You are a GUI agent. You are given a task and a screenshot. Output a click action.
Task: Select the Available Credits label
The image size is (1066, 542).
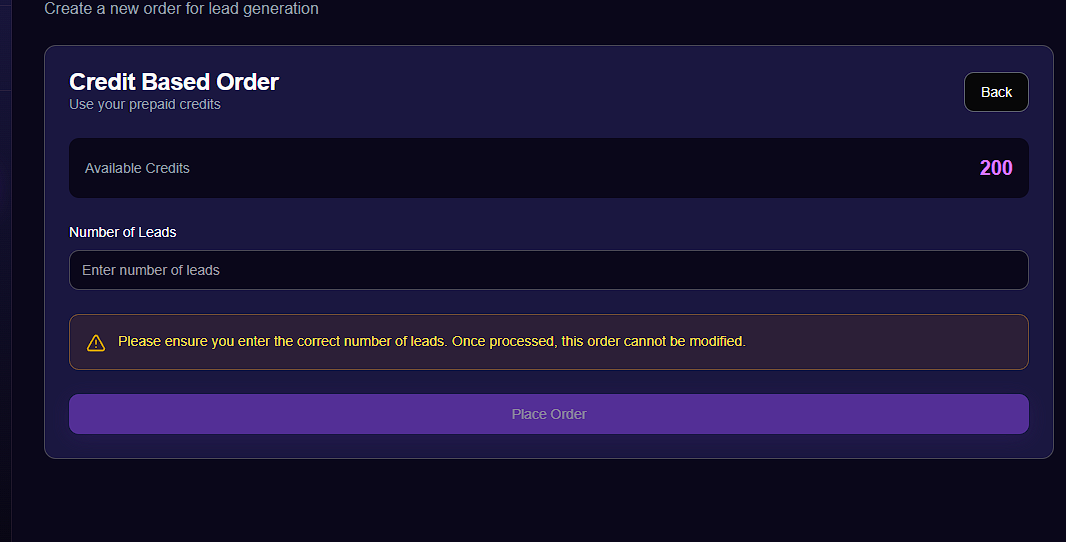pos(137,168)
